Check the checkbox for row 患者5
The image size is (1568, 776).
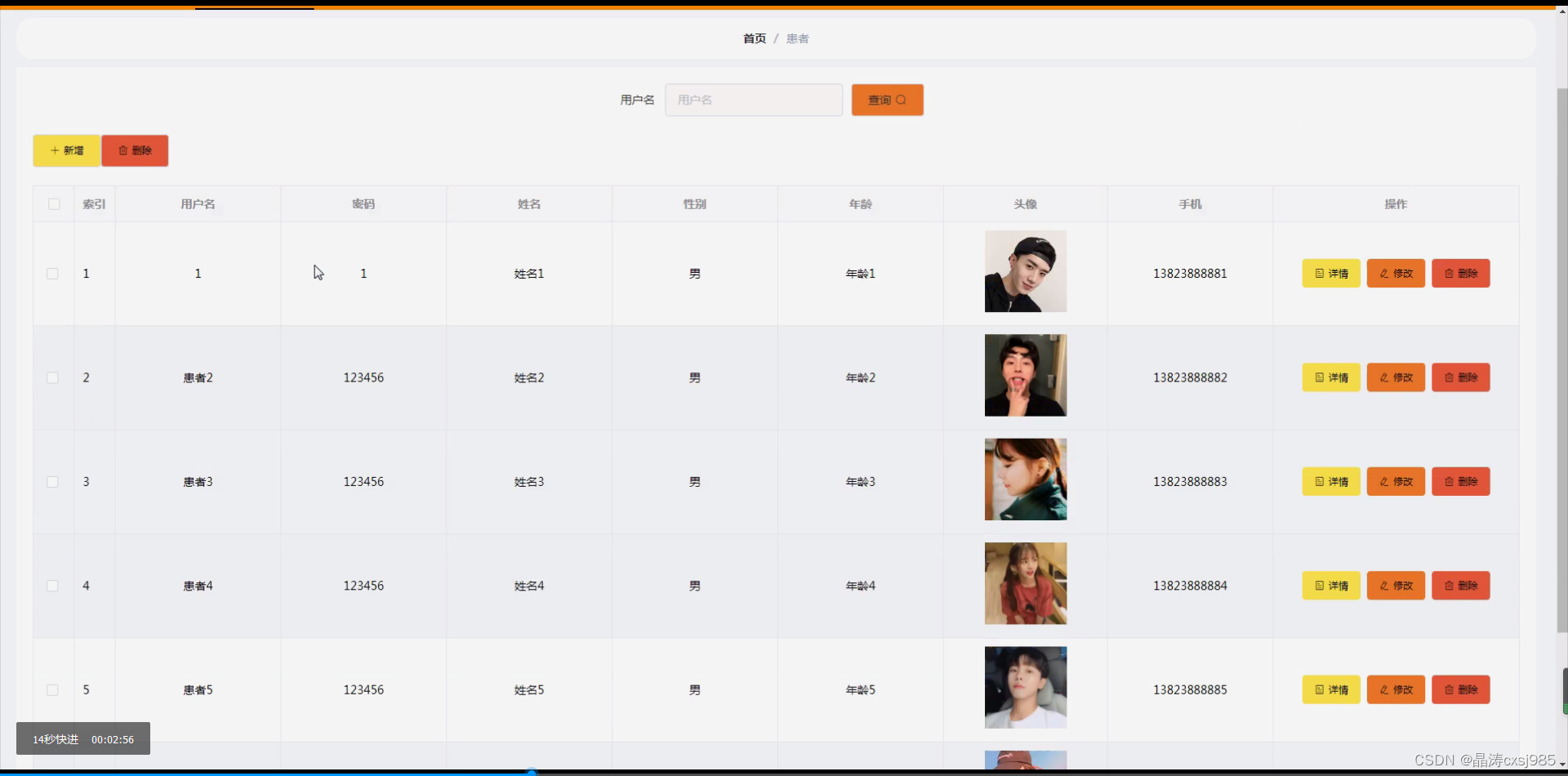pos(52,690)
